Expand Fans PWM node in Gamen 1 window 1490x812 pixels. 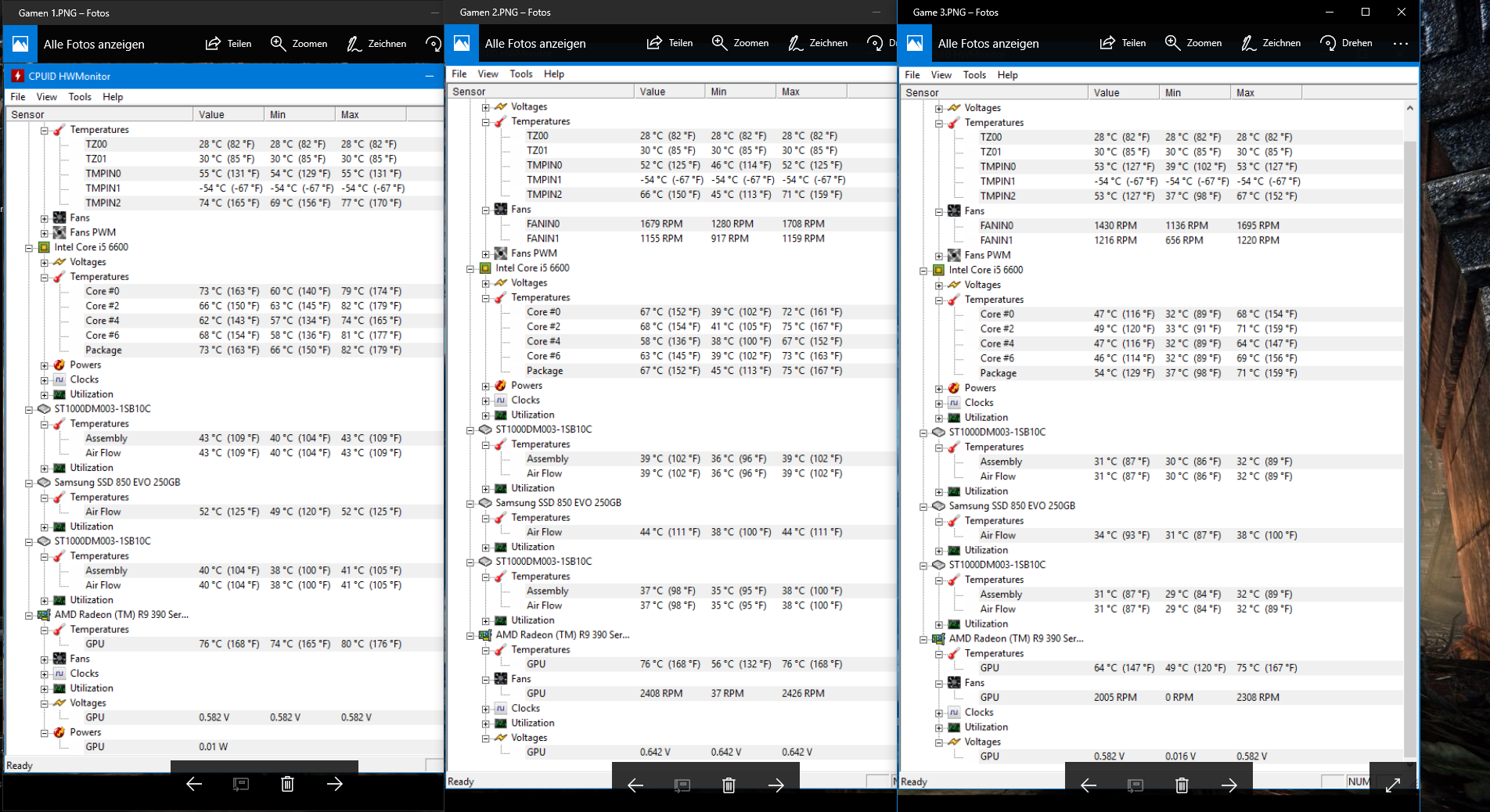coord(45,233)
